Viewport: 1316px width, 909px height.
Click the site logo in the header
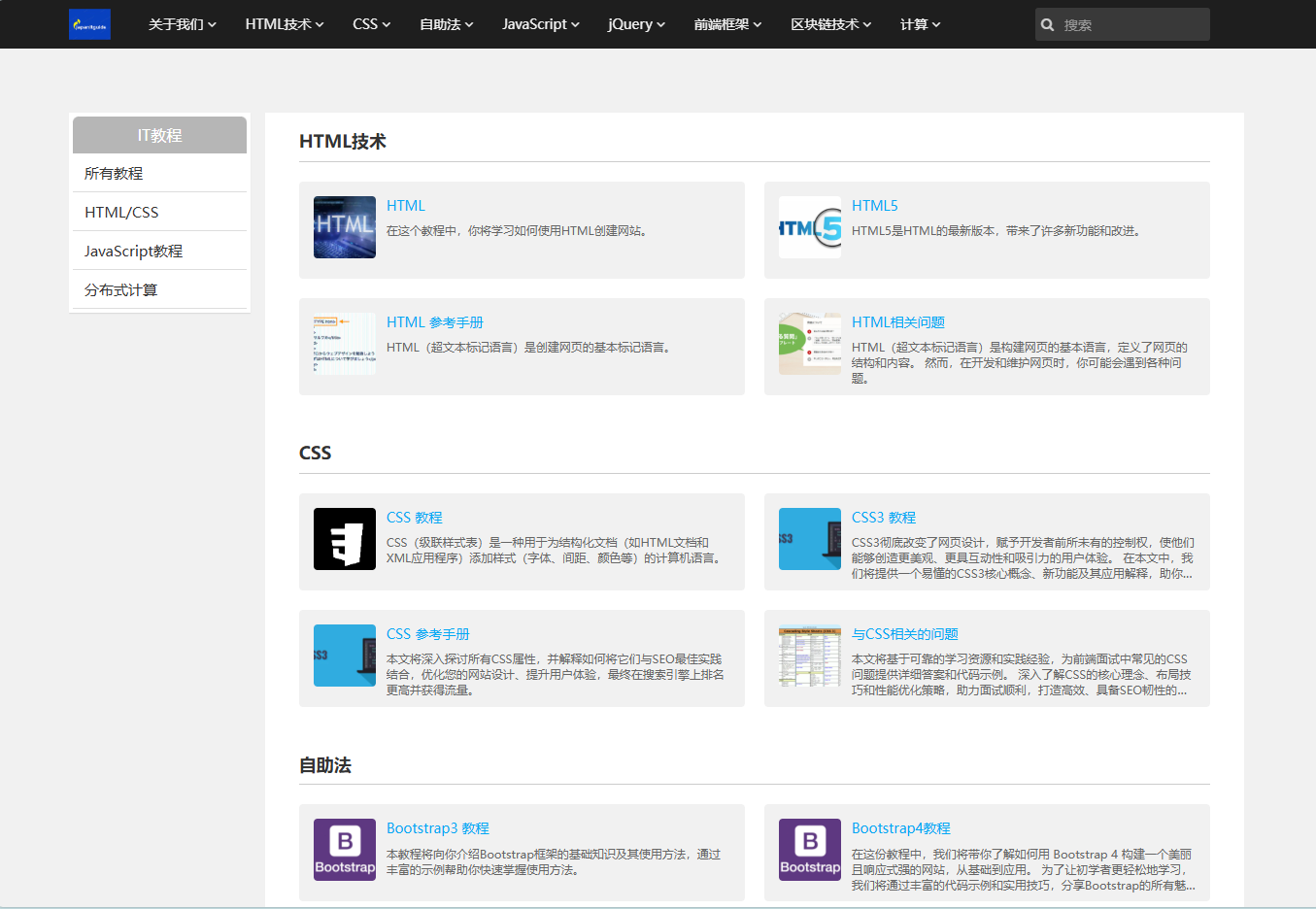click(x=89, y=24)
